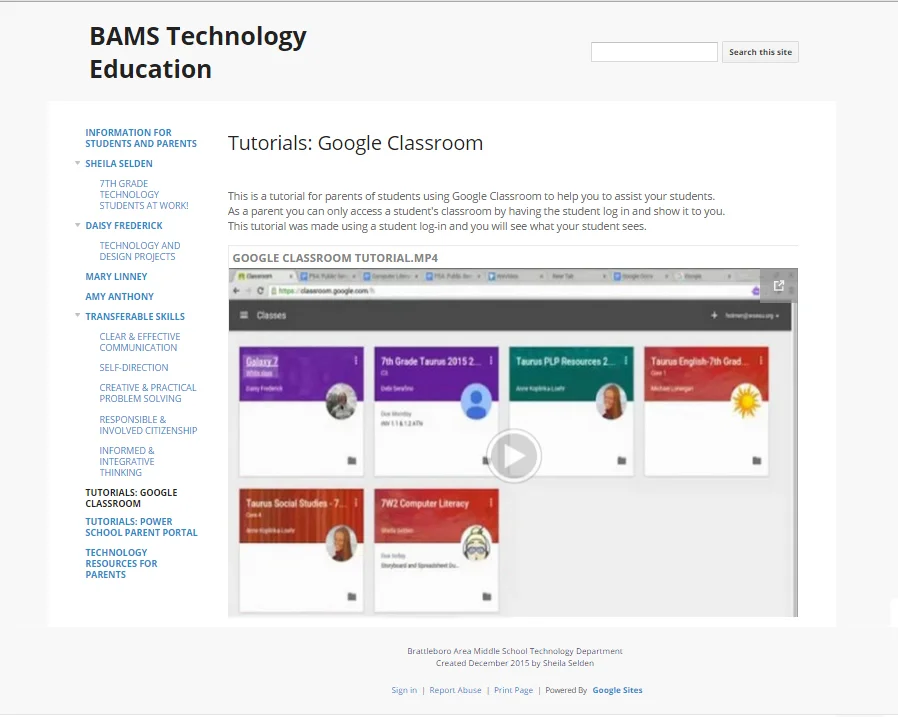
Task: Click inside the site search field
Action: click(x=654, y=51)
